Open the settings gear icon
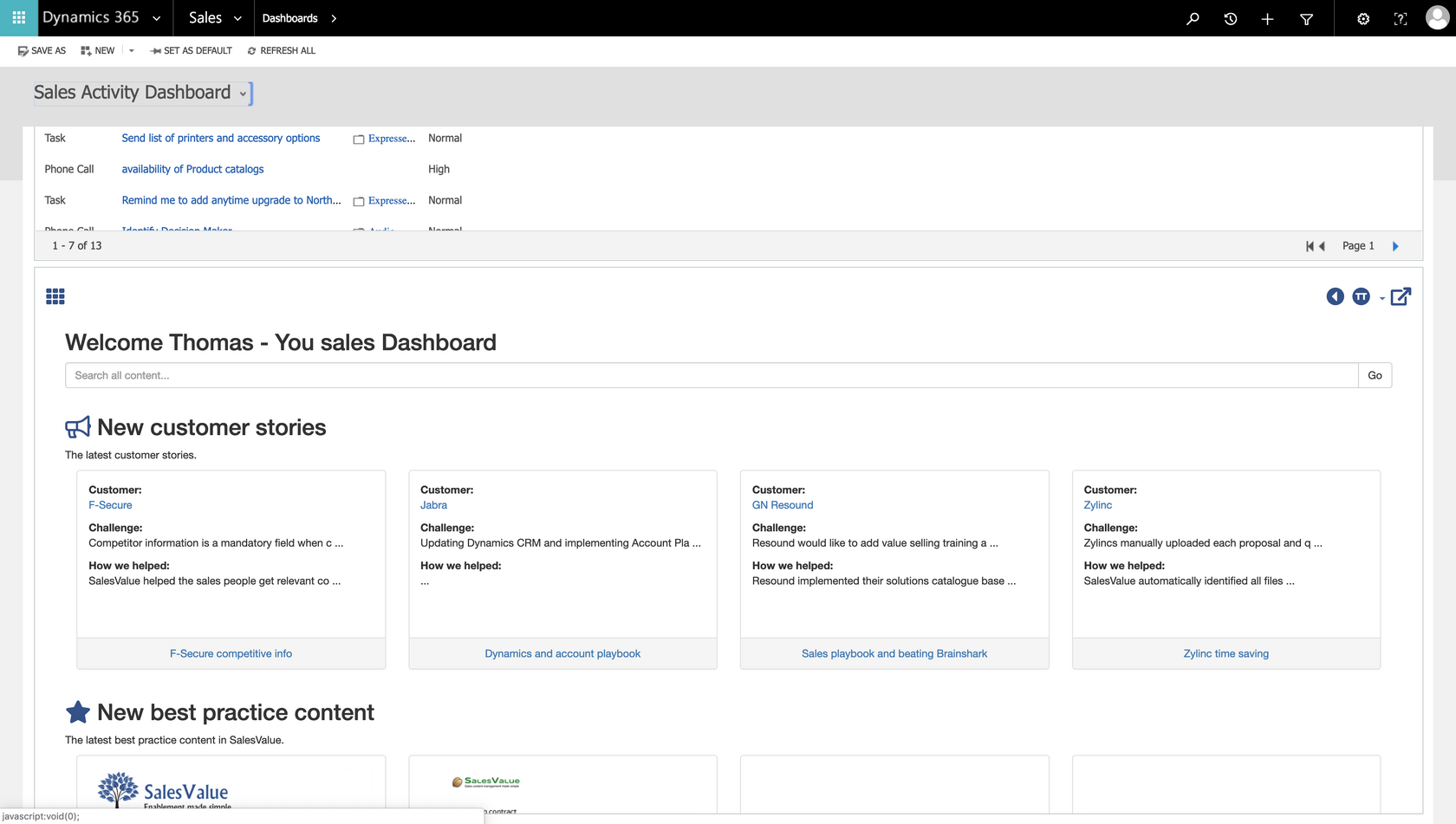Image resolution: width=1456 pixels, height=824 pixels. [x=1362, y=18]
